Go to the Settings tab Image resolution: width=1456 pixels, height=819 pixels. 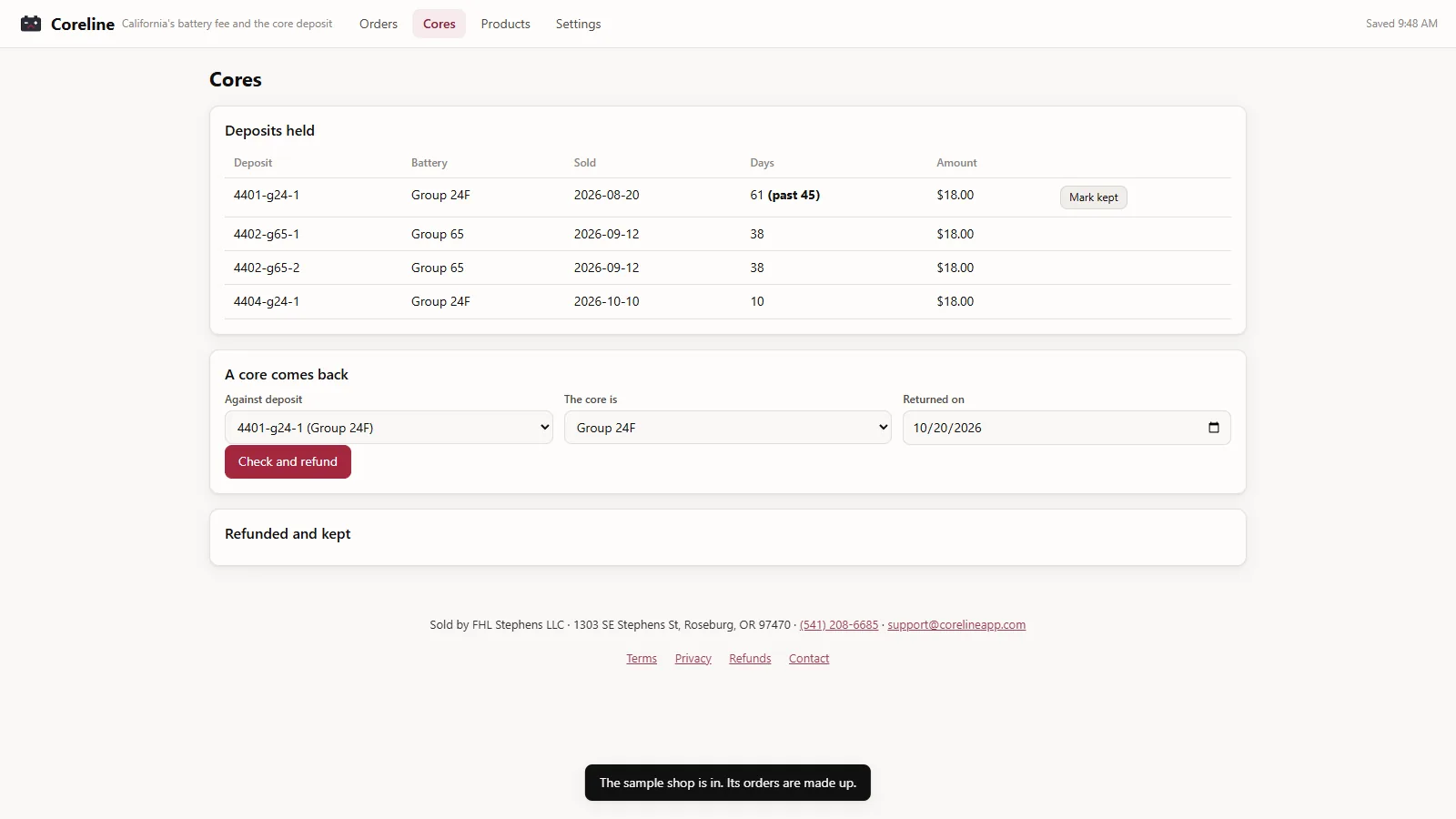coord(578,24)
